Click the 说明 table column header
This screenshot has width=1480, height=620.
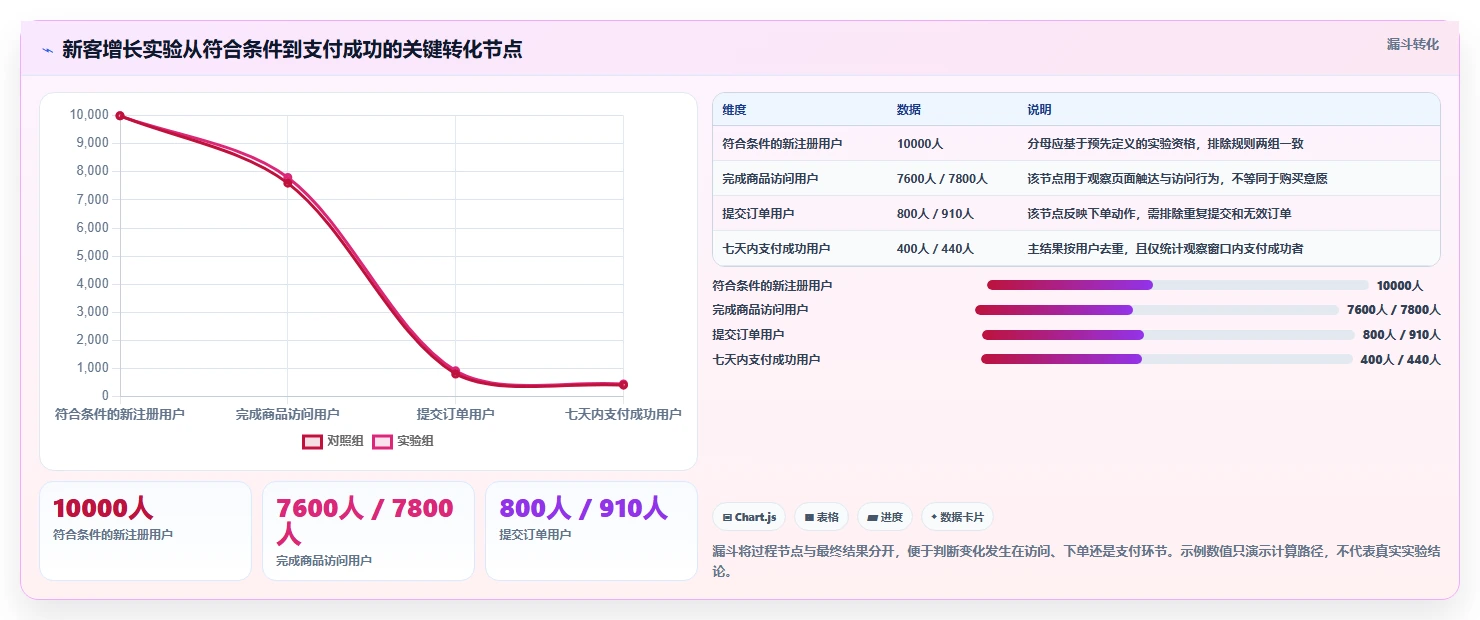point(1039,110)
